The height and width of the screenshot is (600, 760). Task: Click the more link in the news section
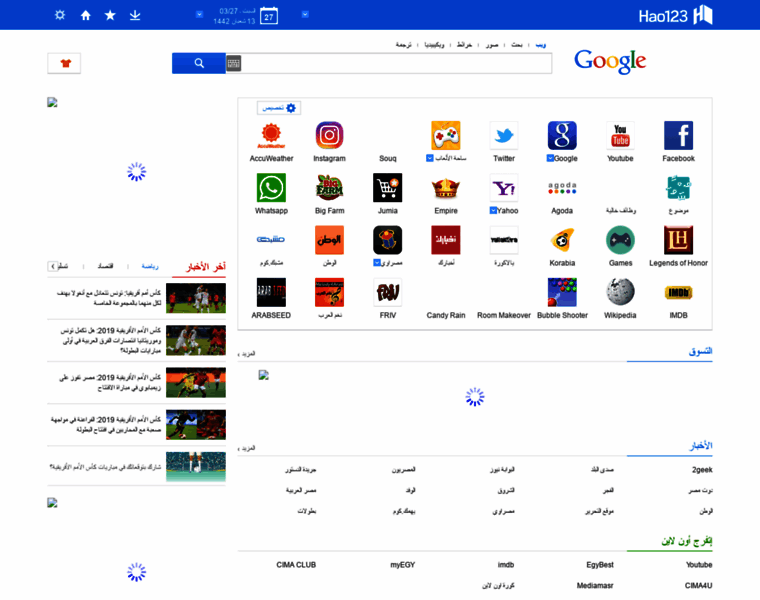click(247, 448)
